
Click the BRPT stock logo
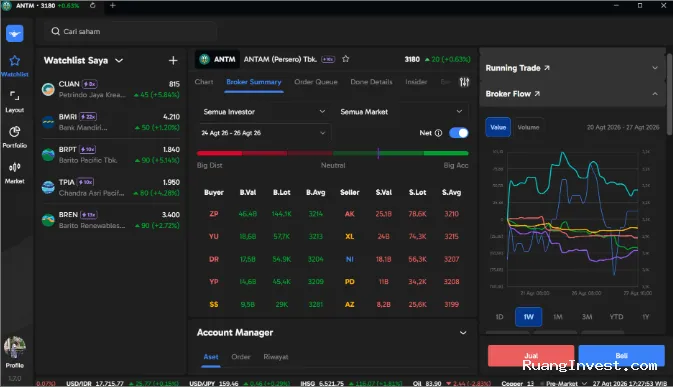tap(48, 154)
